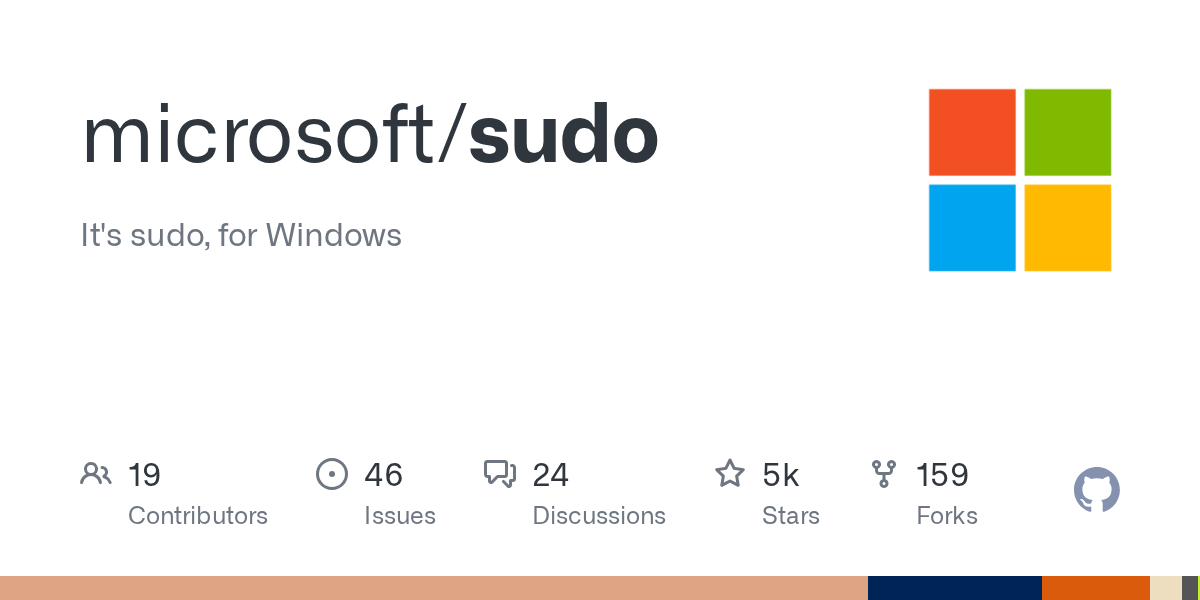Open the Discussions label
1200x600 pixels.
click(x=599, y=516)
